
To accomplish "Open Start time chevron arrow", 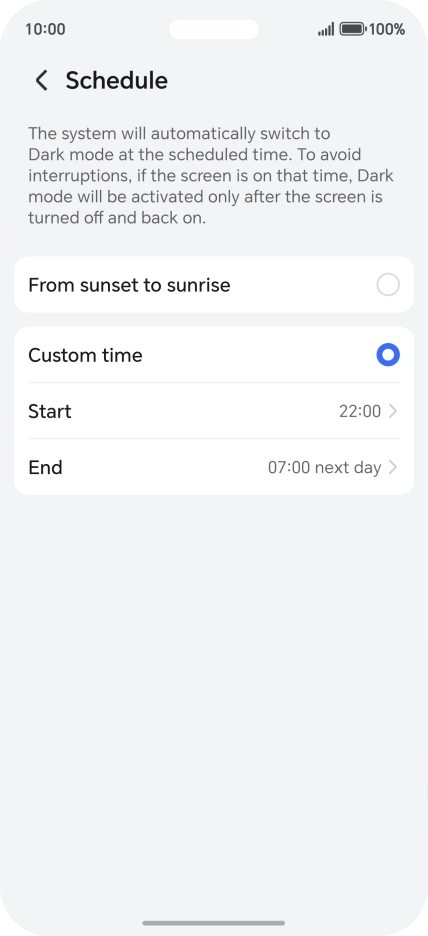I will coord(393,411).
